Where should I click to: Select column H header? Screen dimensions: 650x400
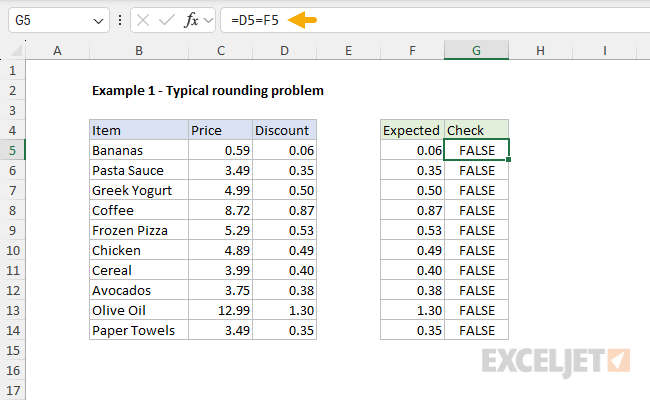(x=540, y=51)
